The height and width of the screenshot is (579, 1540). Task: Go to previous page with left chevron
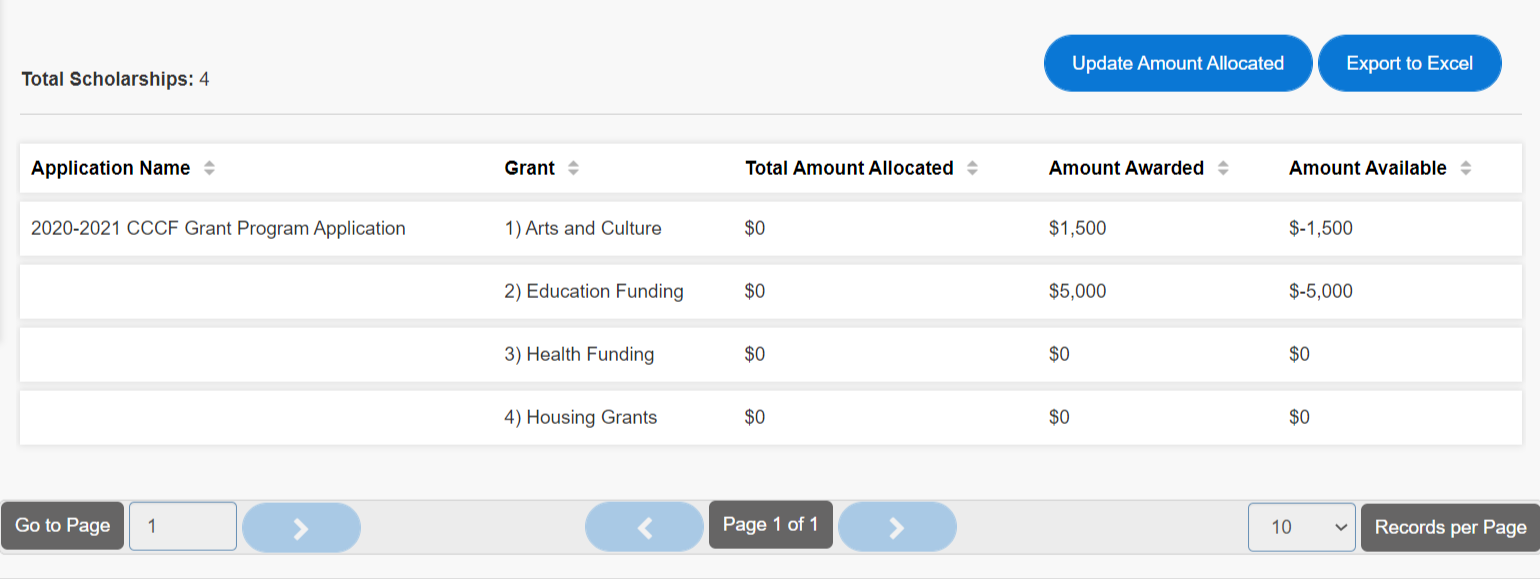pos(644,527)
